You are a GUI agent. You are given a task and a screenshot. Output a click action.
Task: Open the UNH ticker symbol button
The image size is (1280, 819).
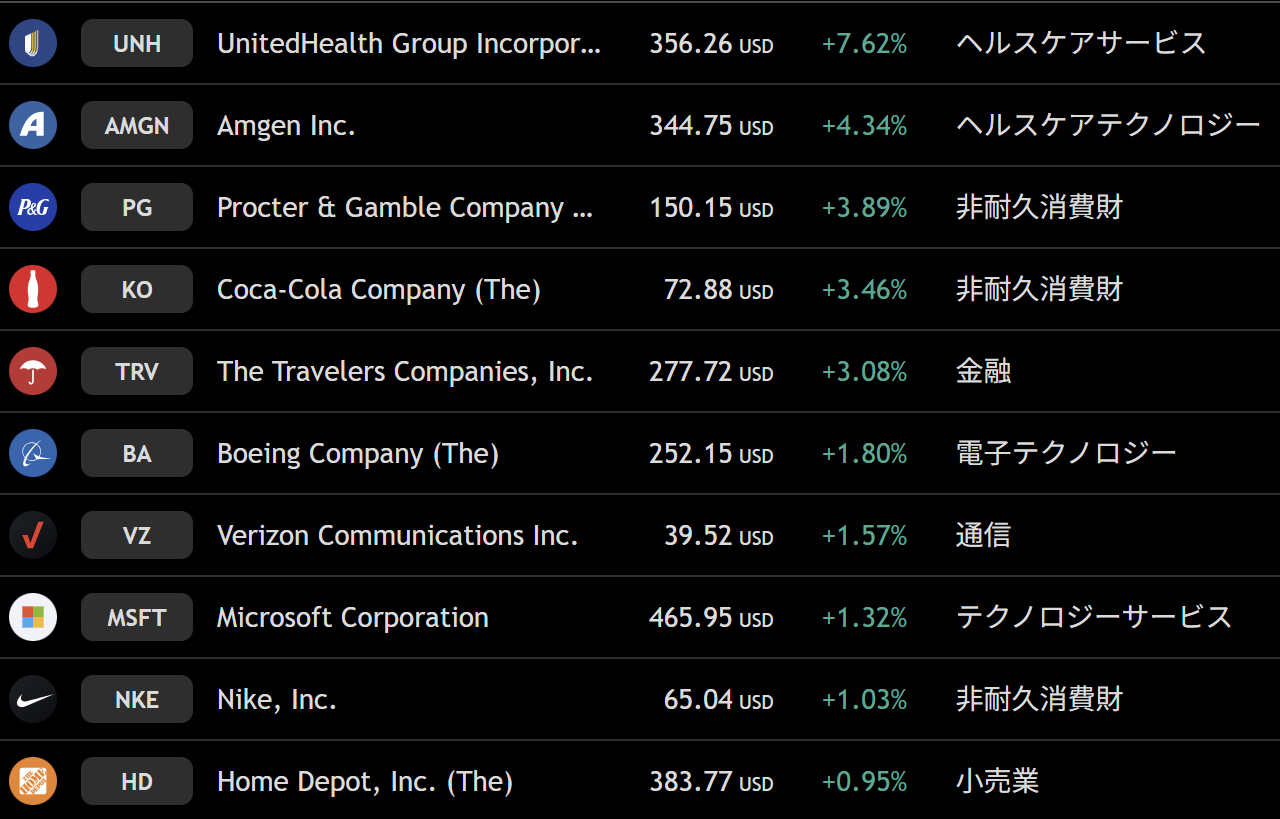point(137,43)
